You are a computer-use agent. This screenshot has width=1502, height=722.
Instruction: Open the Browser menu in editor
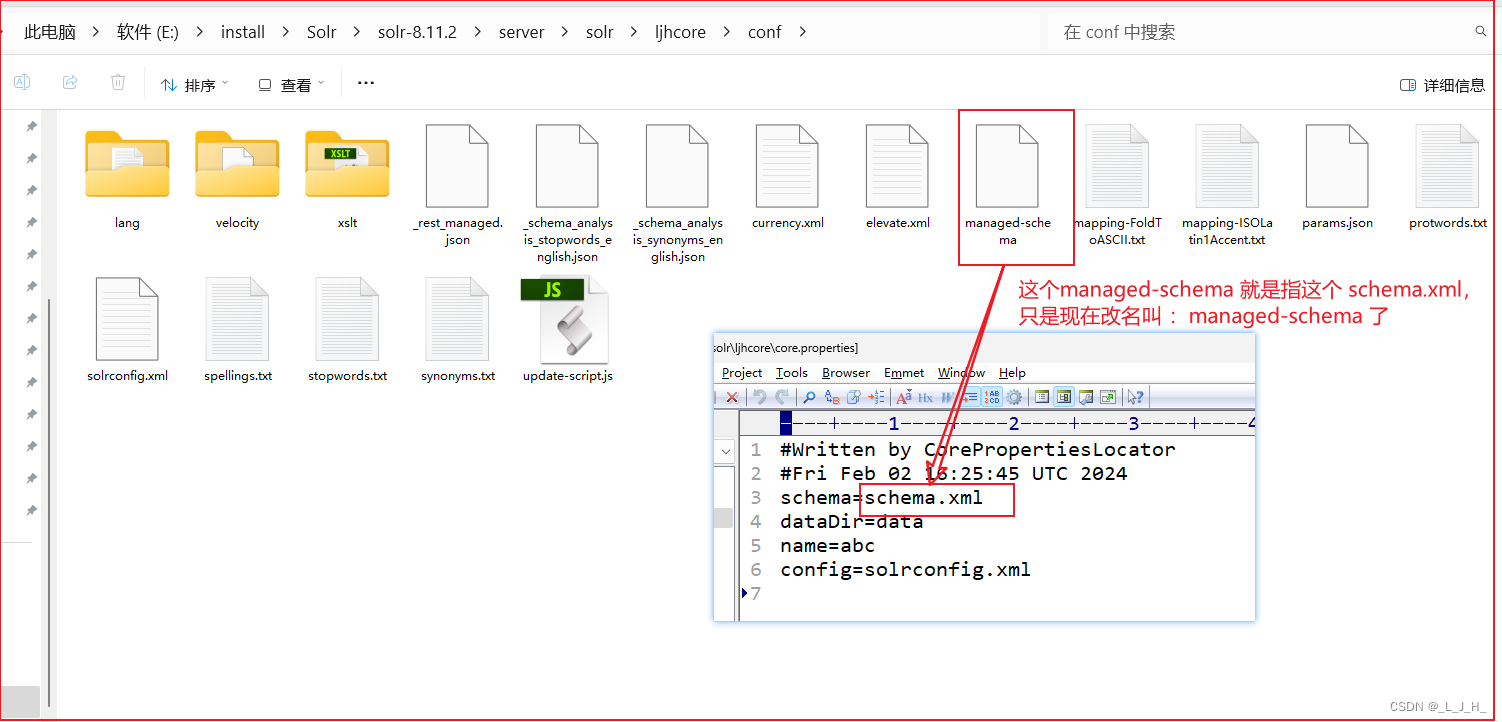(846, 373)
